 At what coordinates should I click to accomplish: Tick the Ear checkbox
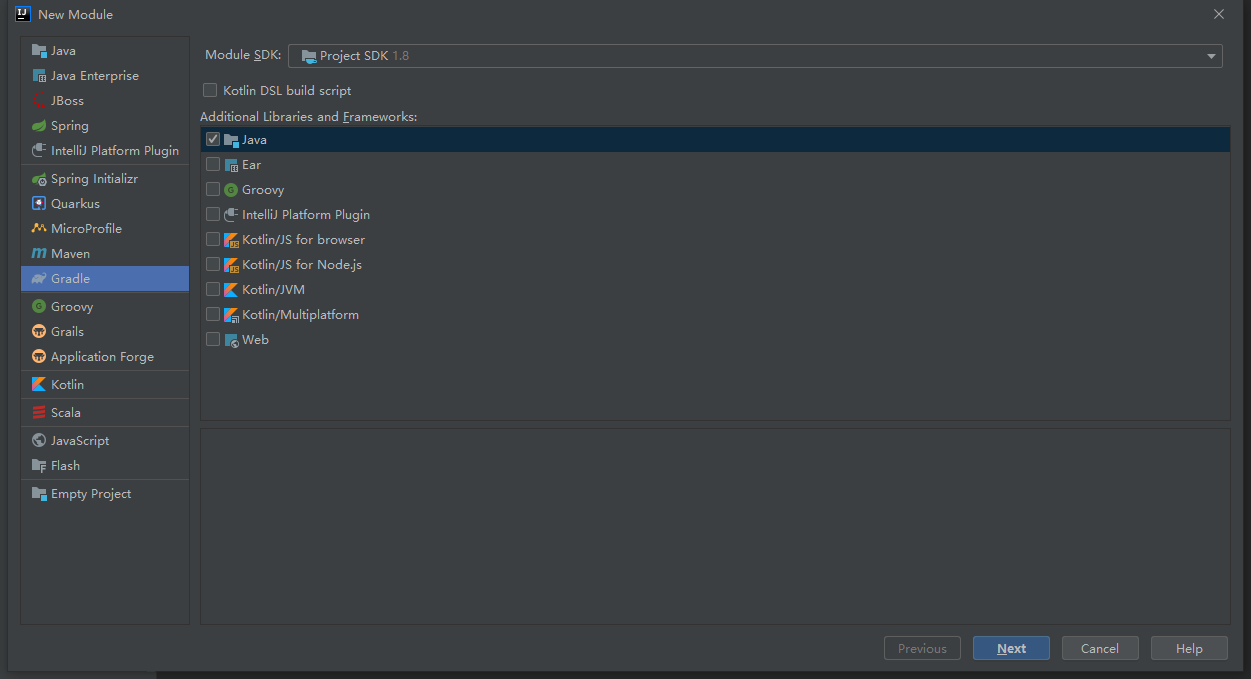coord(213,164)
